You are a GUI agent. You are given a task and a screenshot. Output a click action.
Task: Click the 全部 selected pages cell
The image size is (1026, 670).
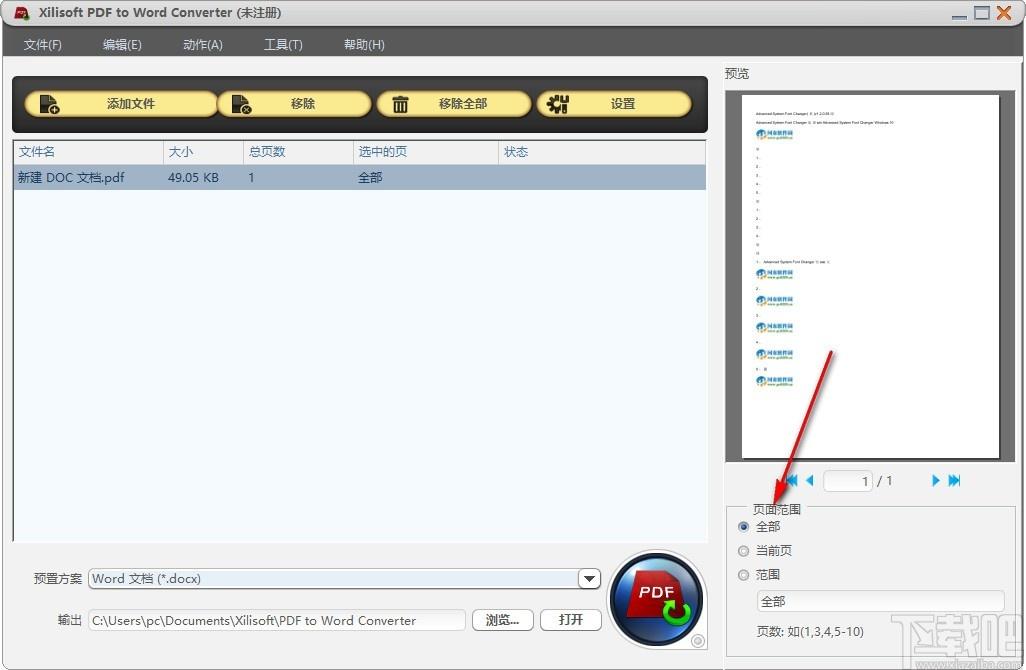(370, 177)
